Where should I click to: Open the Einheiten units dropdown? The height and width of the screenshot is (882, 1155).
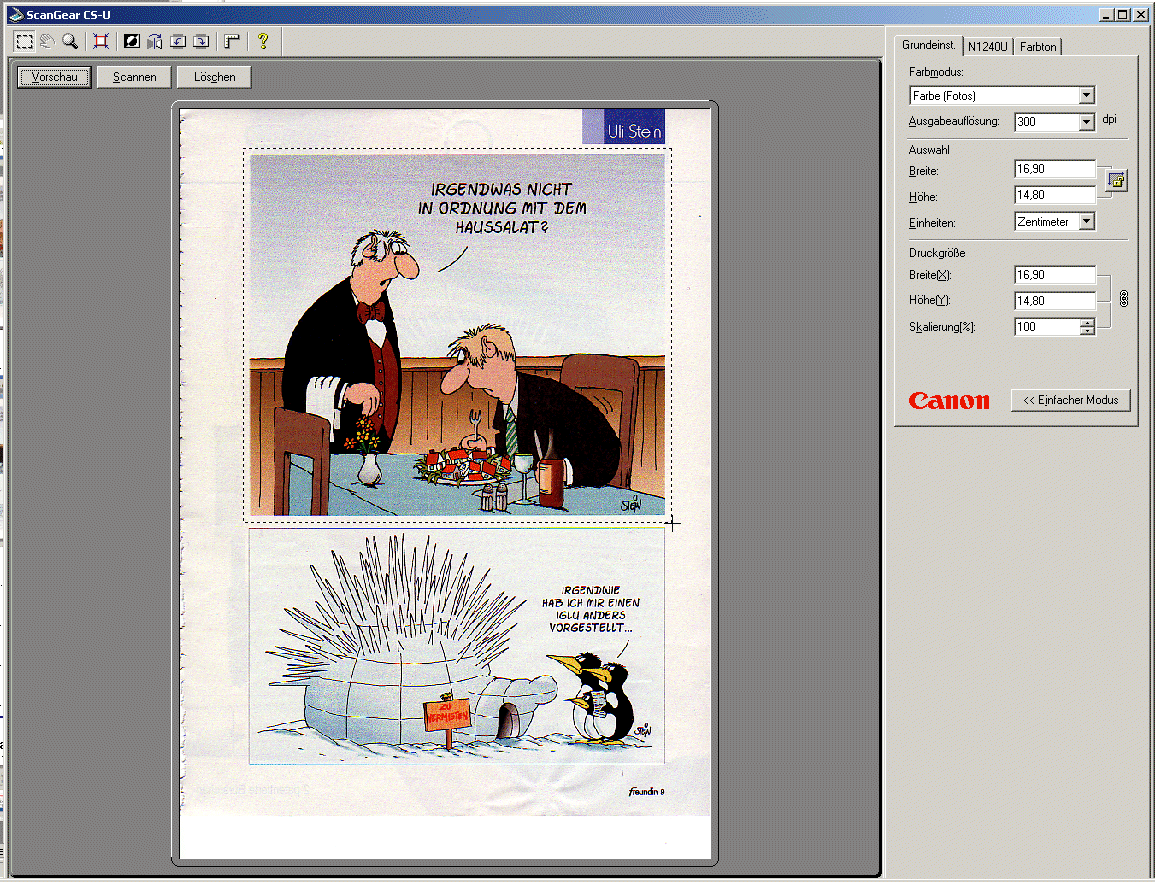tap(1086, 222)
